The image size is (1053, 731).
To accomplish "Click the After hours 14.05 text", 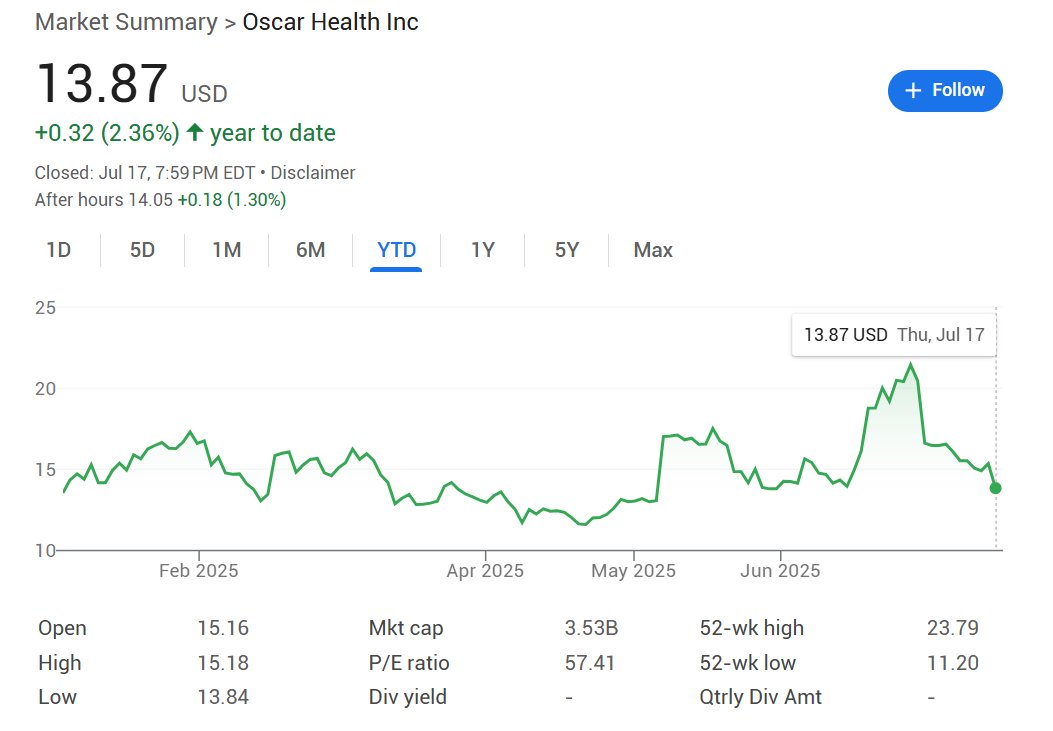I will tap(103, 200).
